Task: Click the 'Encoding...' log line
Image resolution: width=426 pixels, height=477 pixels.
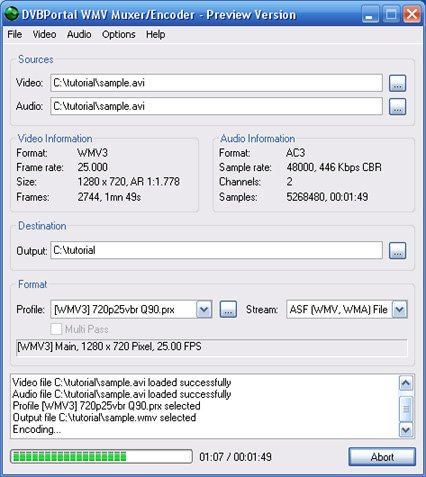Action: (37, 429)
